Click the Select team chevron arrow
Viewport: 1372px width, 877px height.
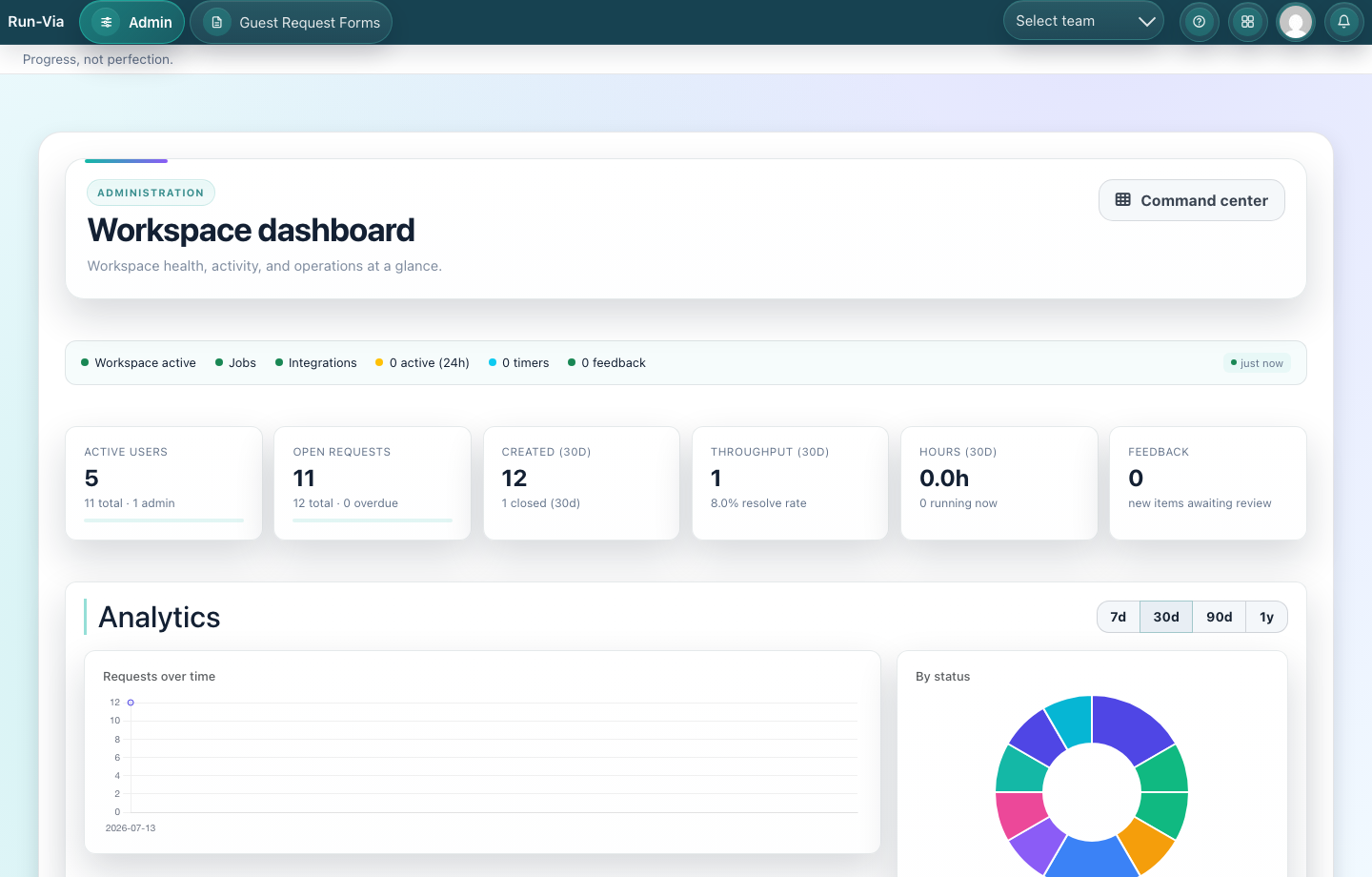point(1146,21)
